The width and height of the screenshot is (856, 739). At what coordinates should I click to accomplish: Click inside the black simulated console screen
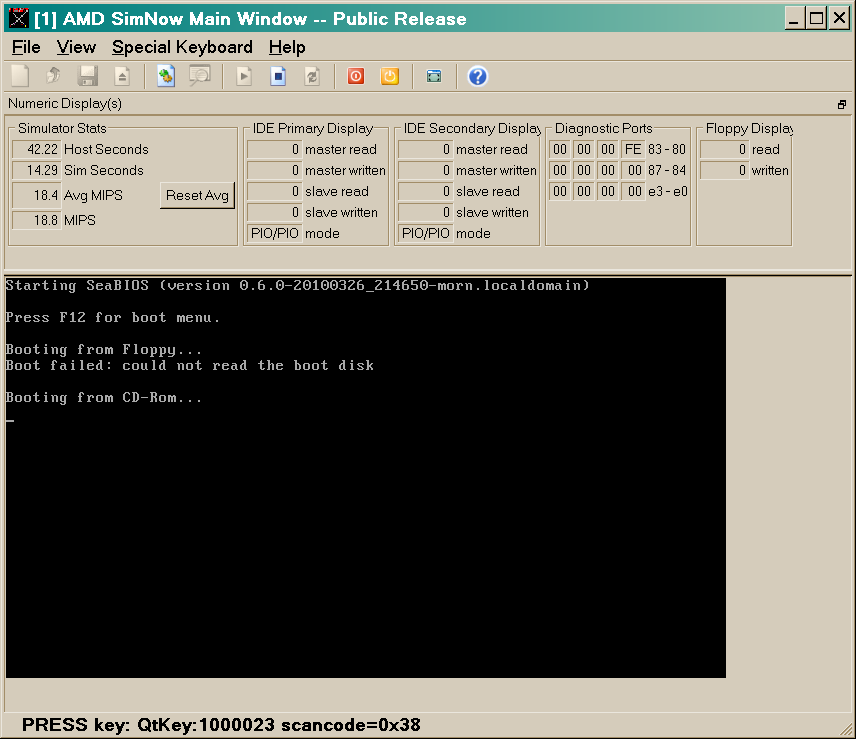365,520
